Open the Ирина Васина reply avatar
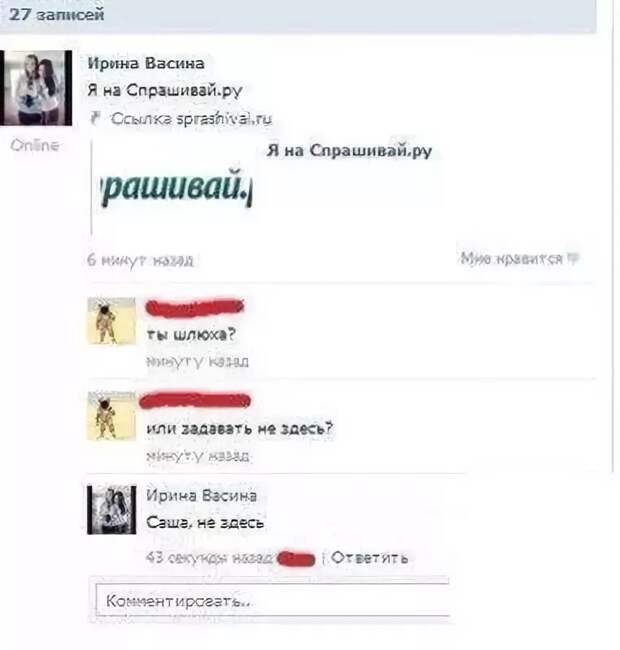Viewport: 620px width, 650px height. (111, 509)
